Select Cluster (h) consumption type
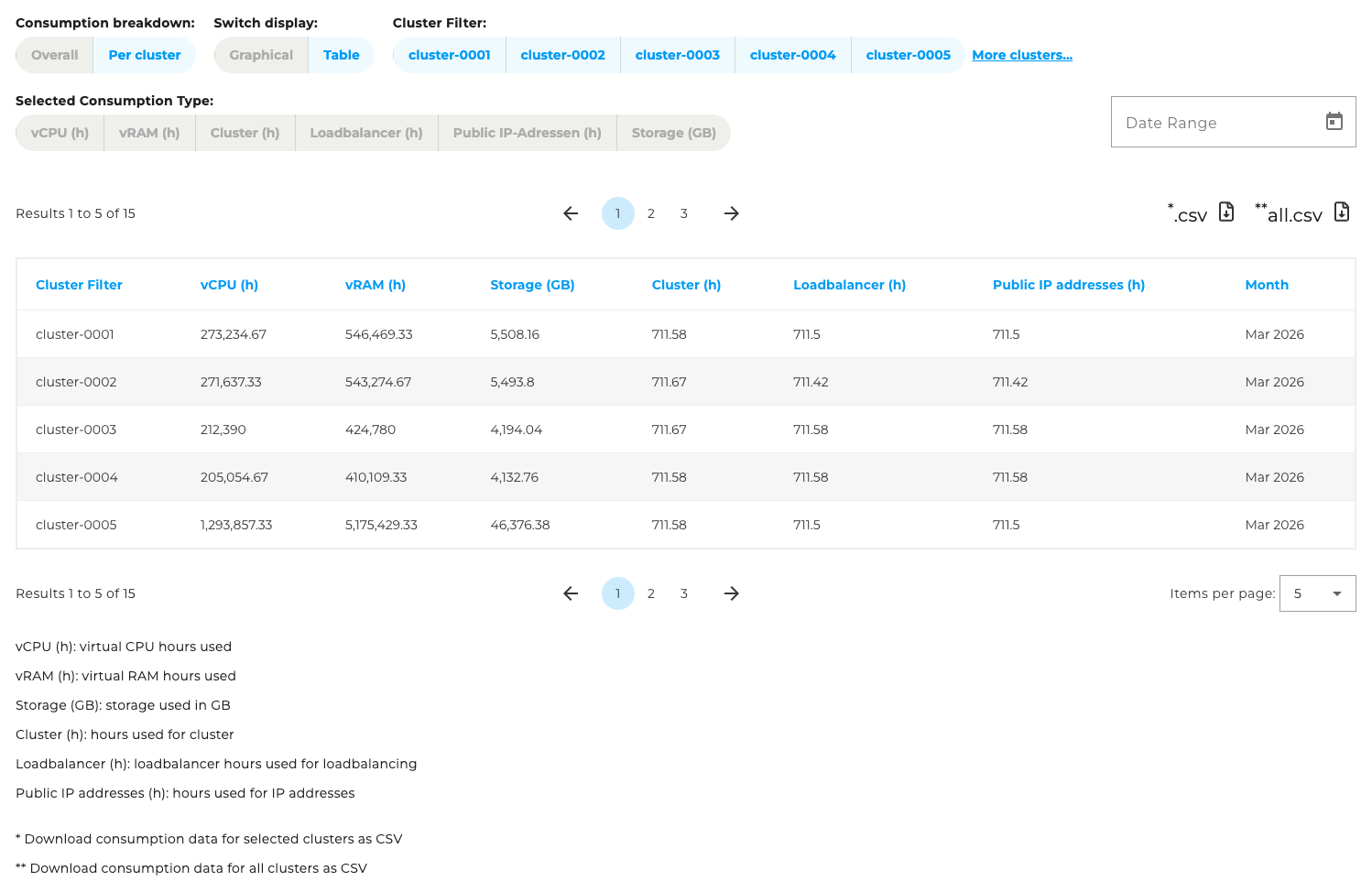This screenshot has width=1372, height=892. pos(245,133)
